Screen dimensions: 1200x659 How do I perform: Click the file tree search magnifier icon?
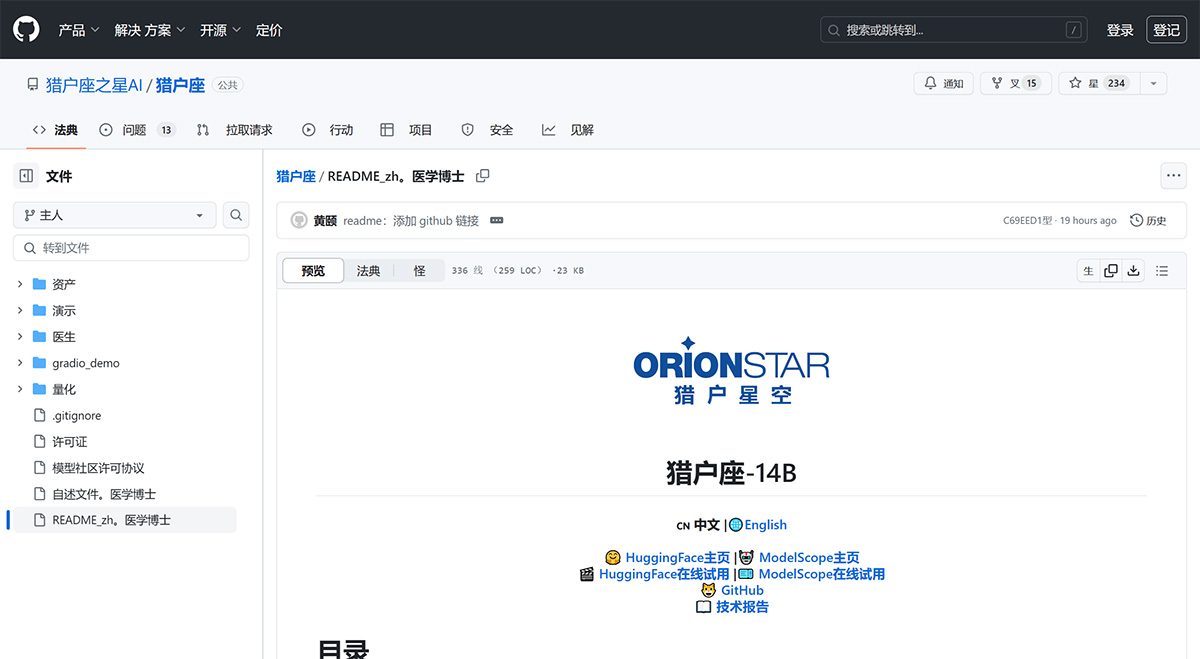coord(235,214)
